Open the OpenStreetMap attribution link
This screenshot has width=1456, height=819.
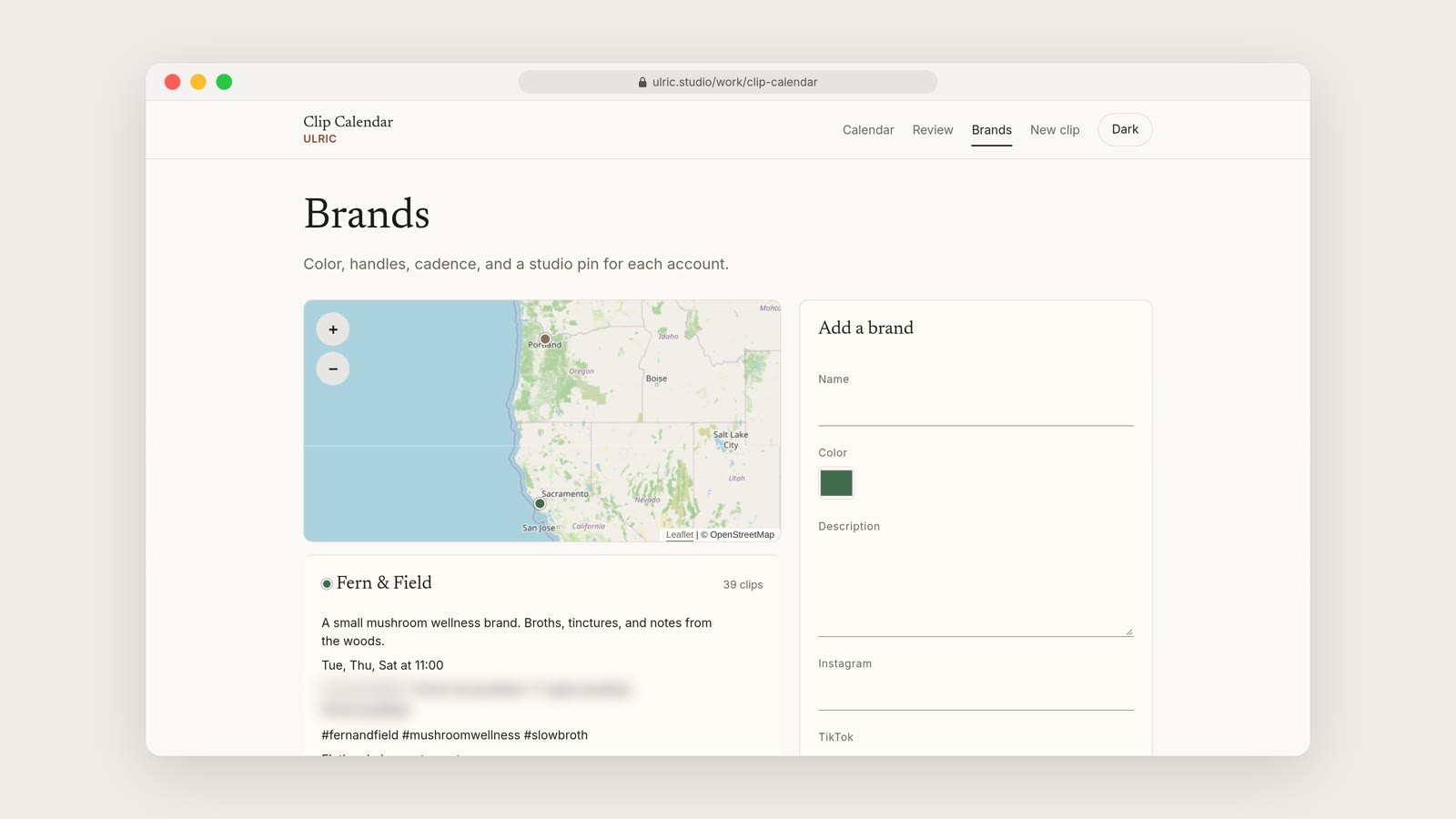[742, 535]
